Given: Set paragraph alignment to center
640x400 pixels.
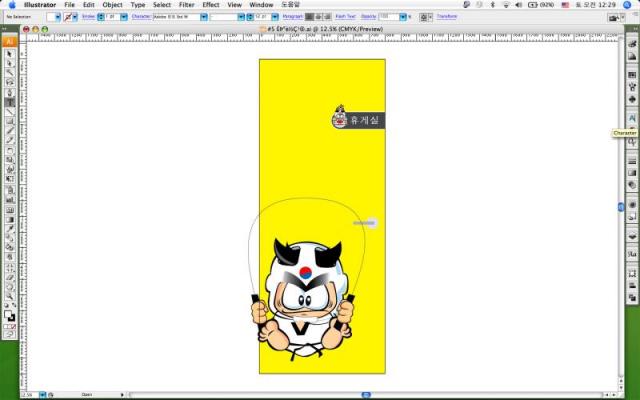Looking at the screenshot, I should [318, 17].
